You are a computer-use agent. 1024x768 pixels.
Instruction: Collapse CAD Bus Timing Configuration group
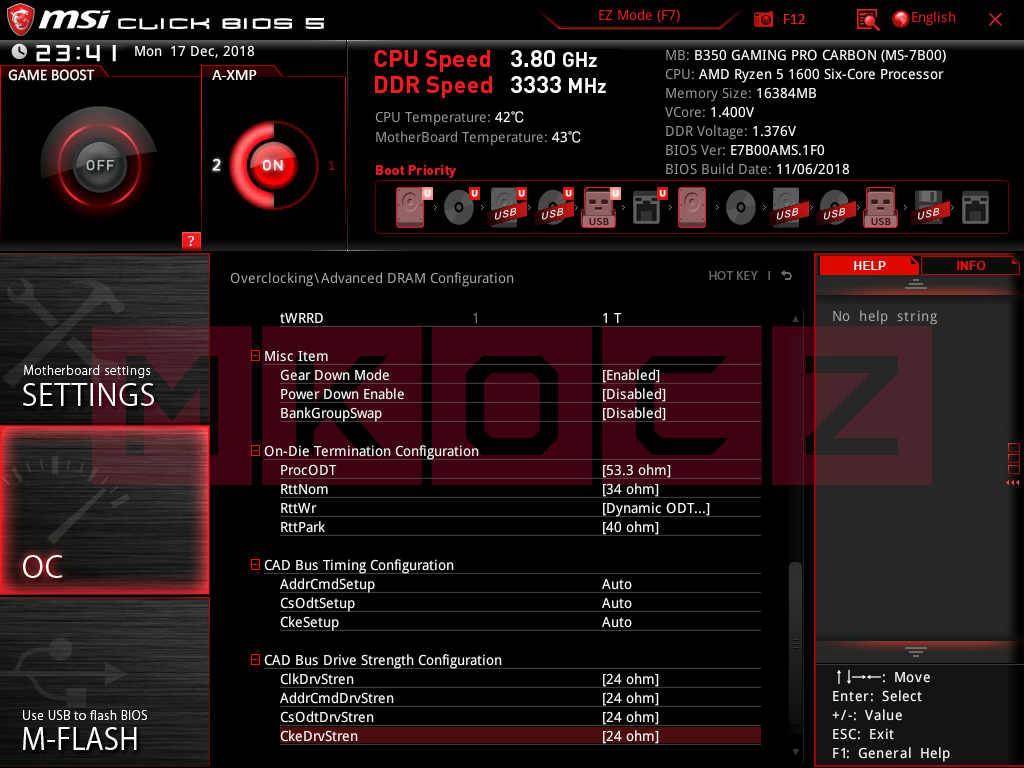[255, 565]
